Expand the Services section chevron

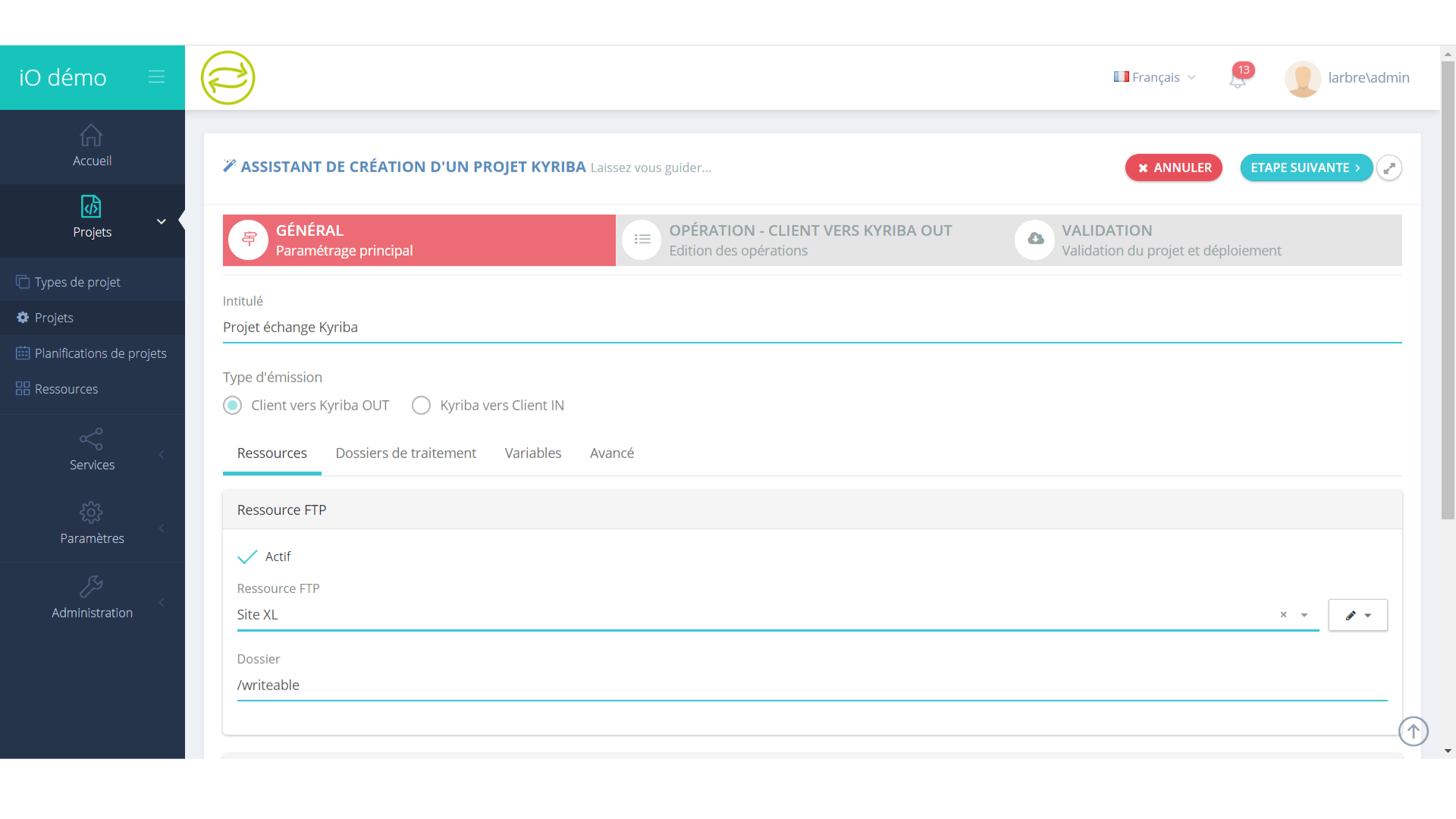pos(162,454)
